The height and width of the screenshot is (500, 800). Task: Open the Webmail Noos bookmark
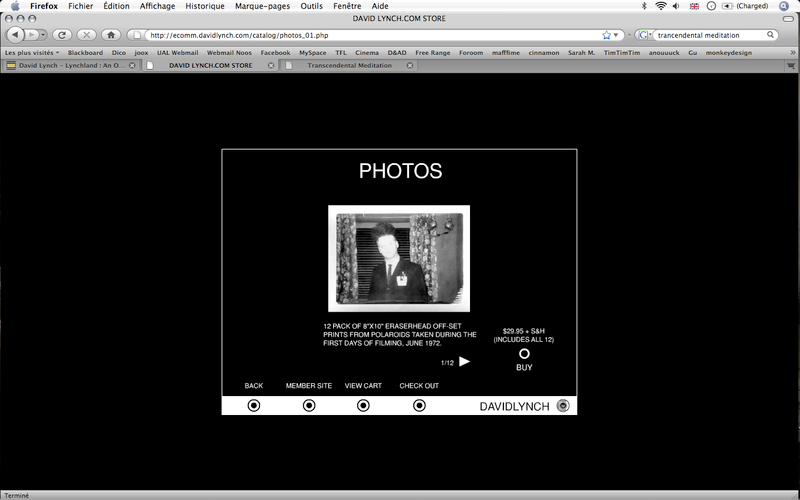point(229,53)
